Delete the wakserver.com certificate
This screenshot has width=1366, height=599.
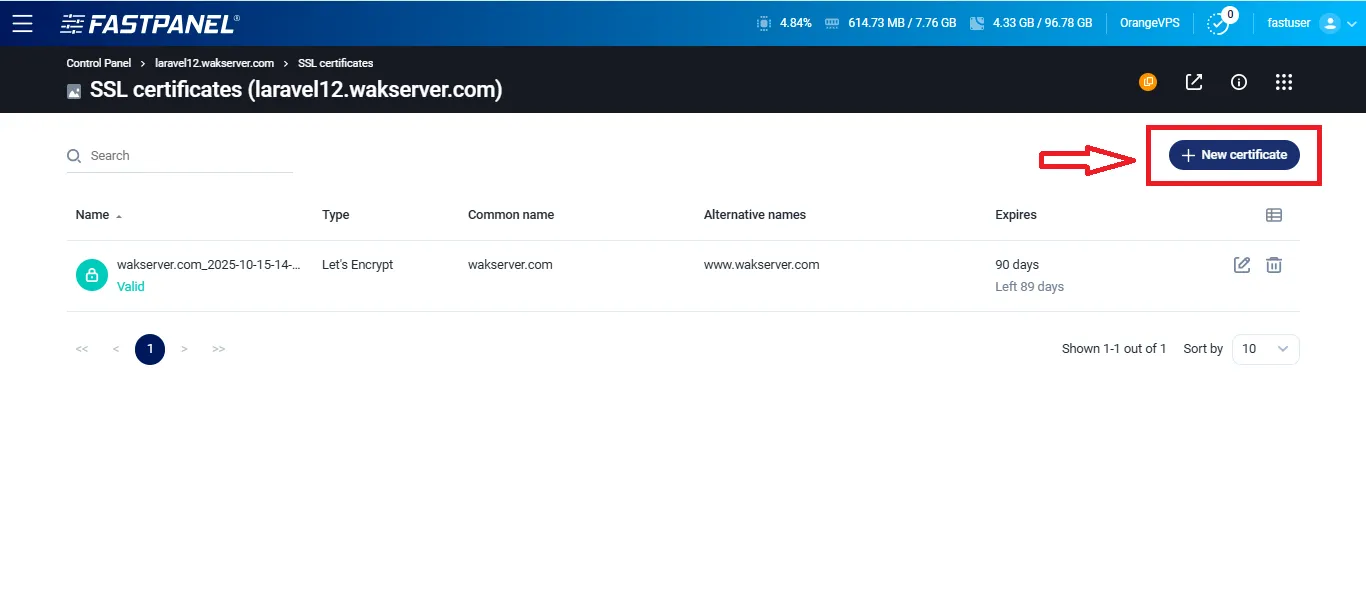[x=1274, y=265]
